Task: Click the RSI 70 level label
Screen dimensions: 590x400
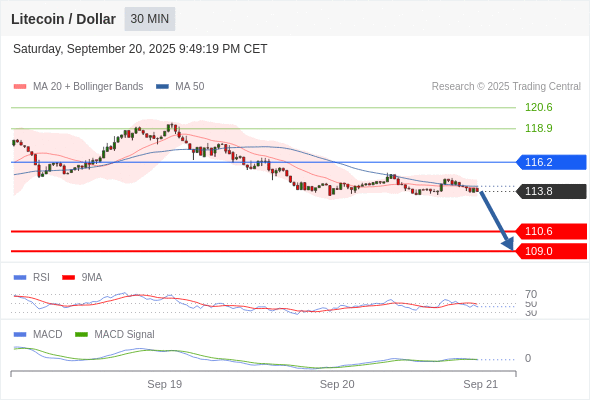Action: tap(531, 294)
